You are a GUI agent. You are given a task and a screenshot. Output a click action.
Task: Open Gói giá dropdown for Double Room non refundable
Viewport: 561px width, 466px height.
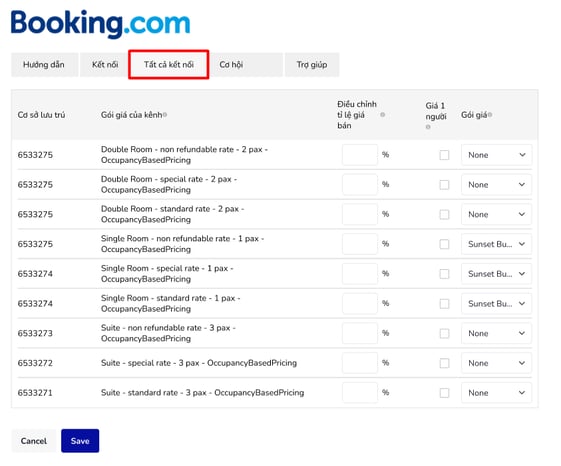(496, 155)
